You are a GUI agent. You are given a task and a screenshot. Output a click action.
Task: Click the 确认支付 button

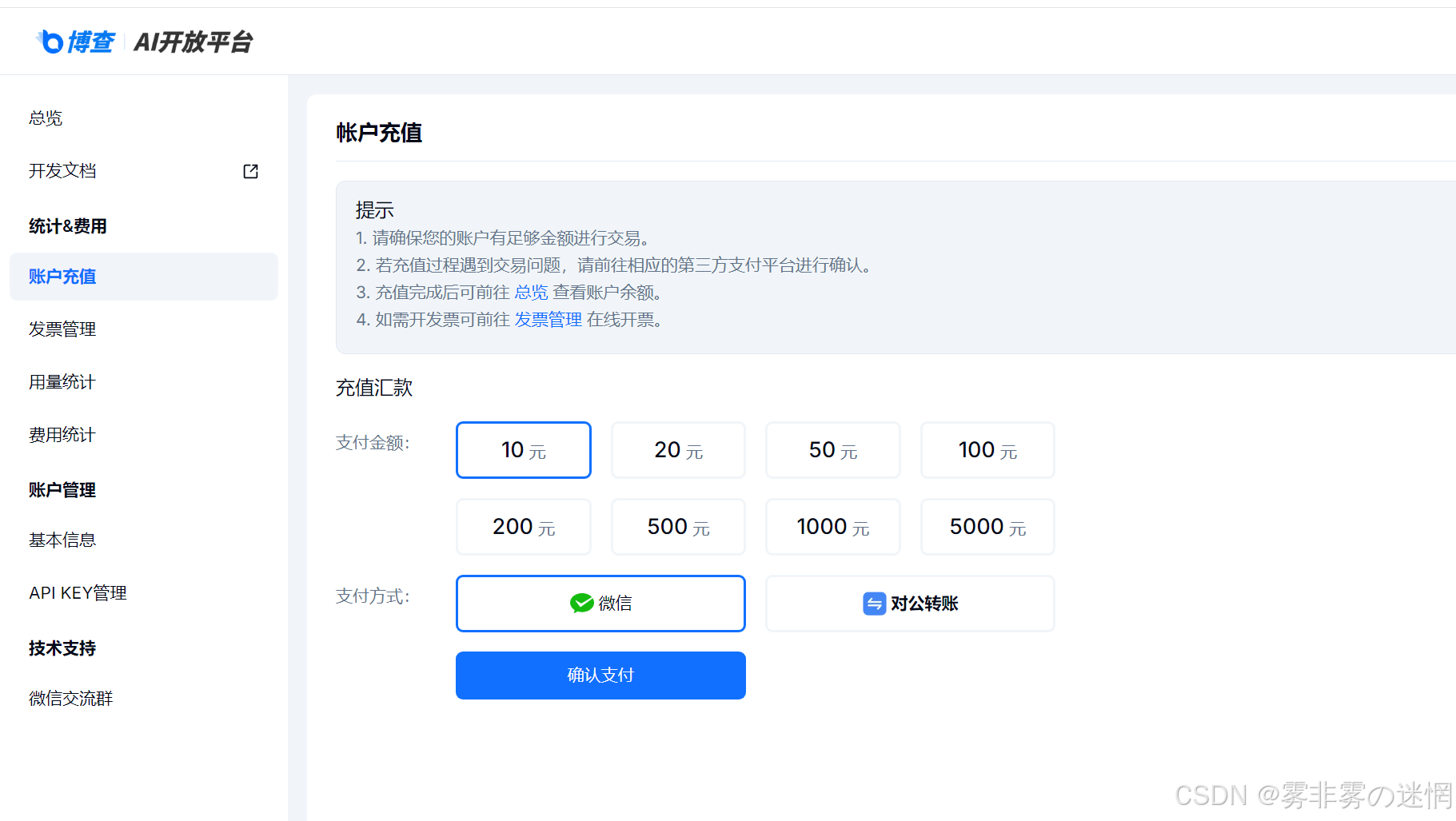tap(600, 676)
